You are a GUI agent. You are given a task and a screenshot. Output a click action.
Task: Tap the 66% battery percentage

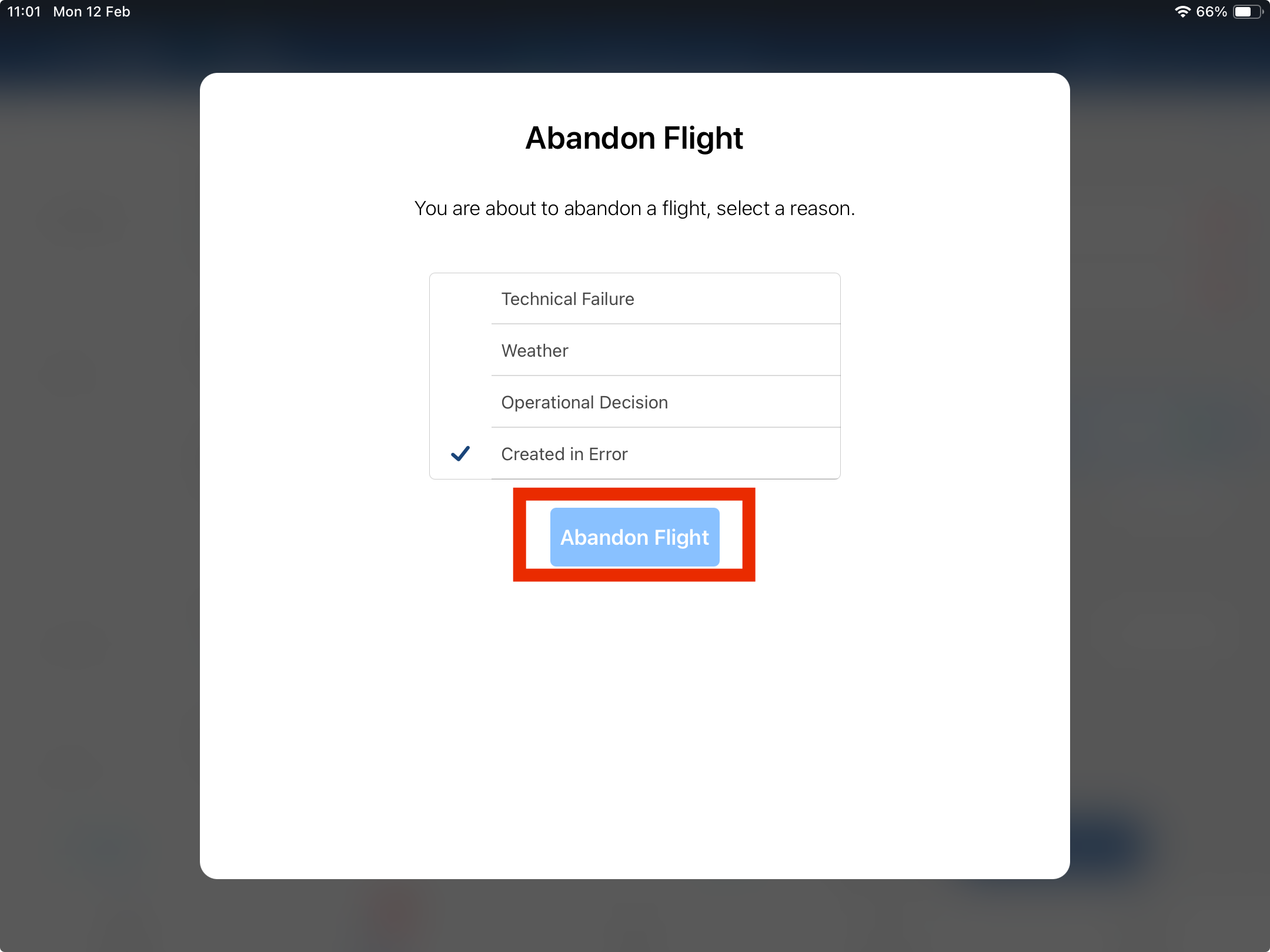[x=1211, y=12]
